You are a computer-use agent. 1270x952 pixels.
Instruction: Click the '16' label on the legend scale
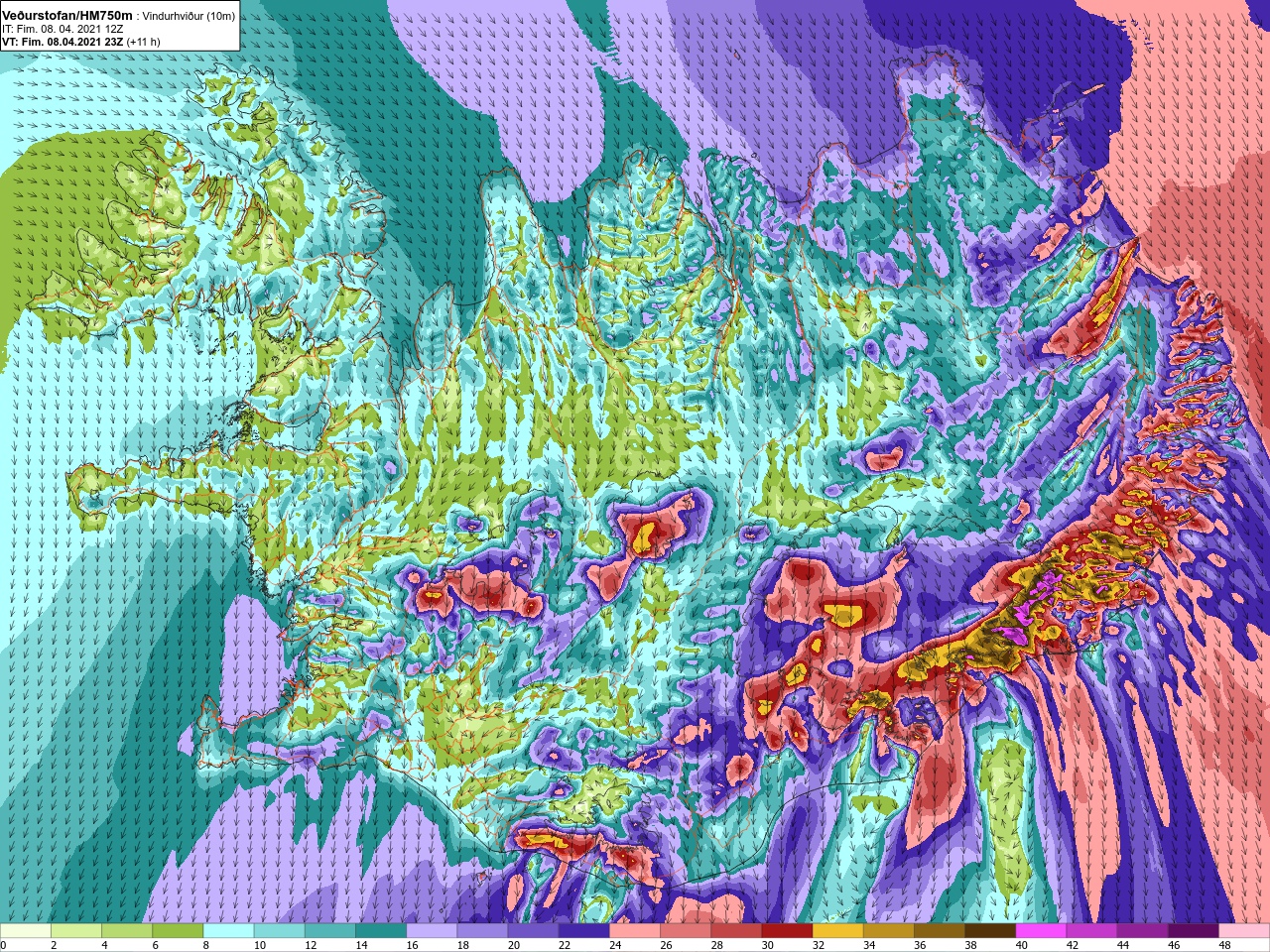(x=412, y=945)
